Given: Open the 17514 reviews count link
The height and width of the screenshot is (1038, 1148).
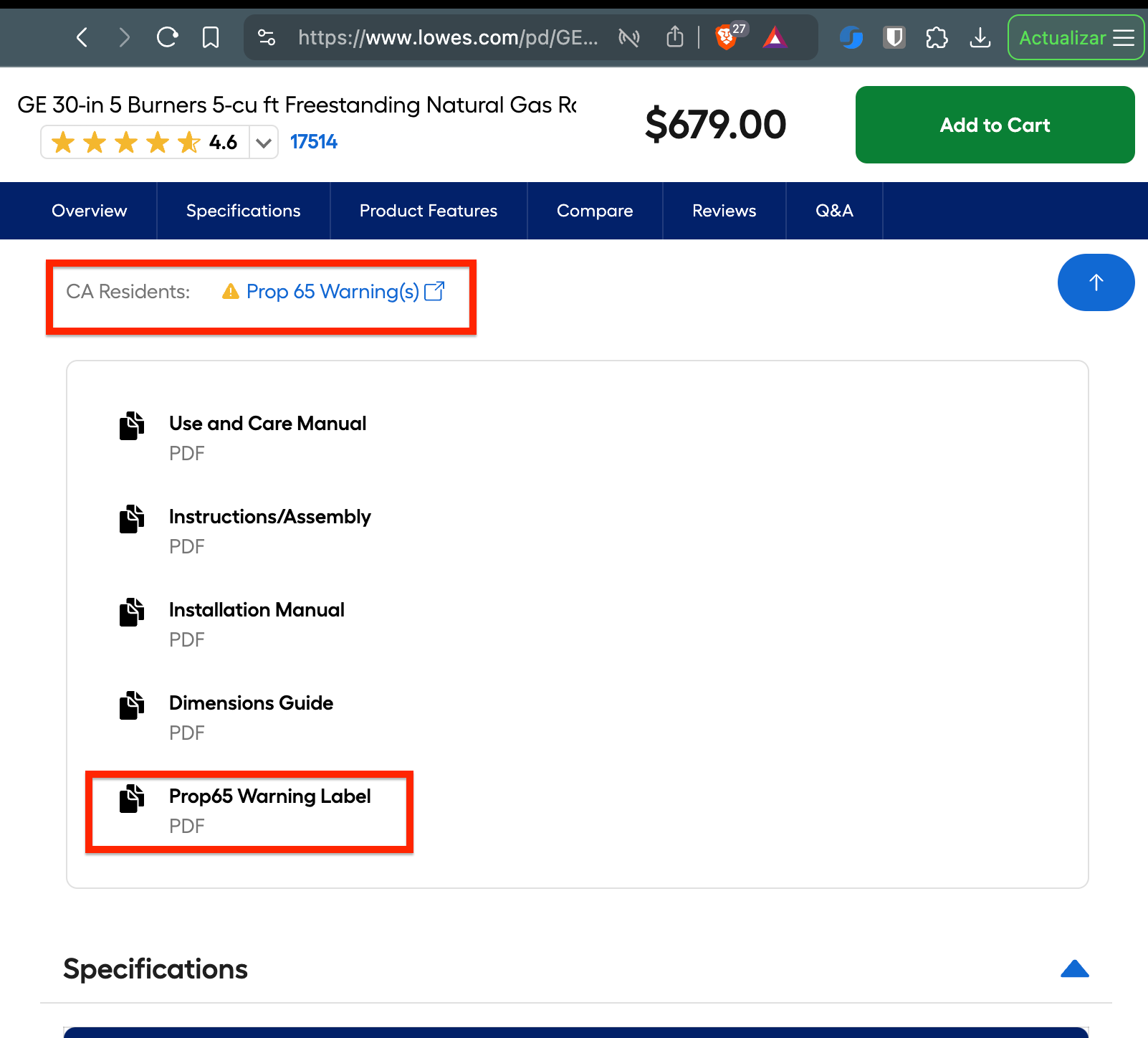Looking at the screenshot, I should click(313, 142).
